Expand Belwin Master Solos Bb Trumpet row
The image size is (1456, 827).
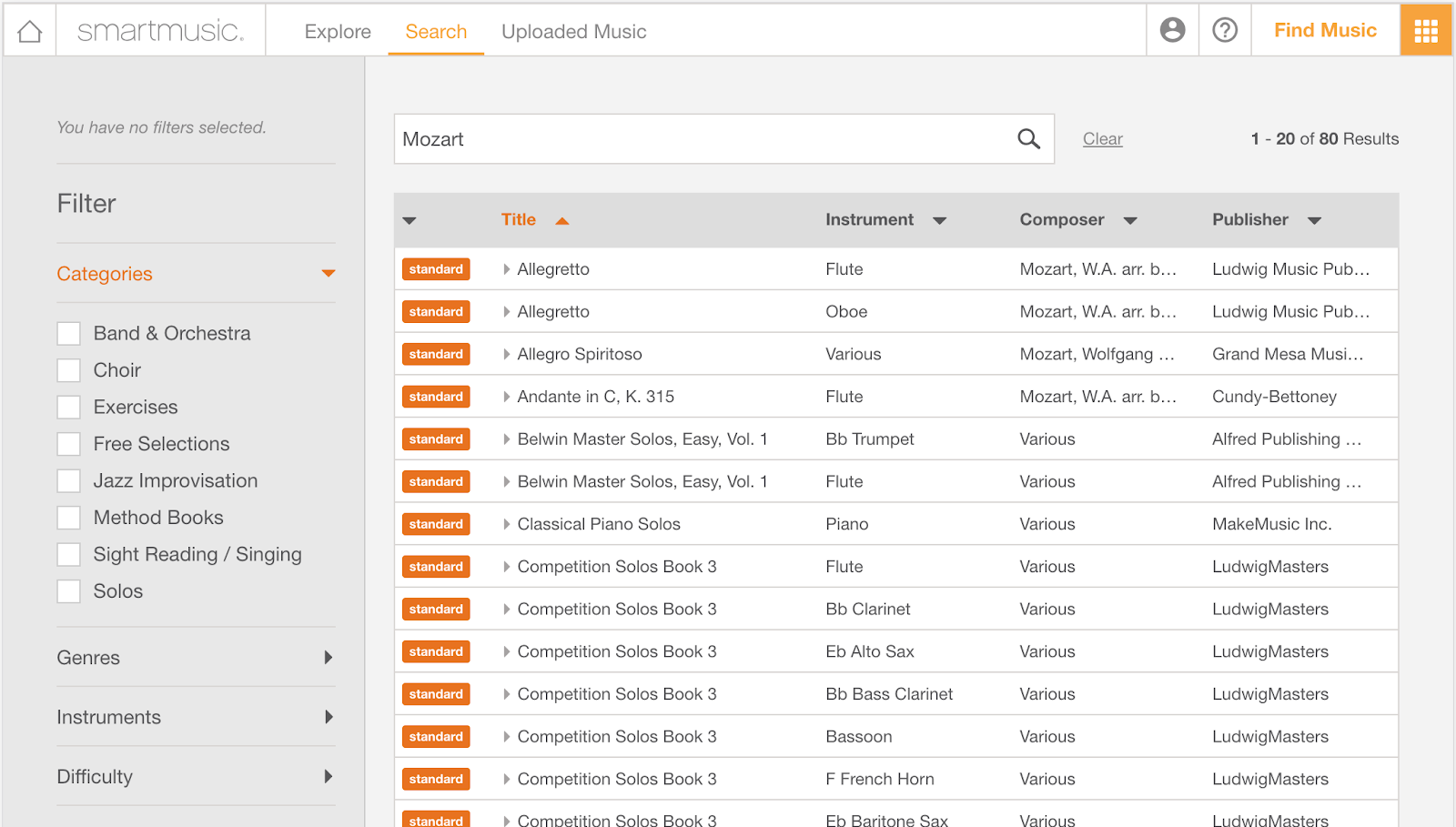click(x=506, y=439)
